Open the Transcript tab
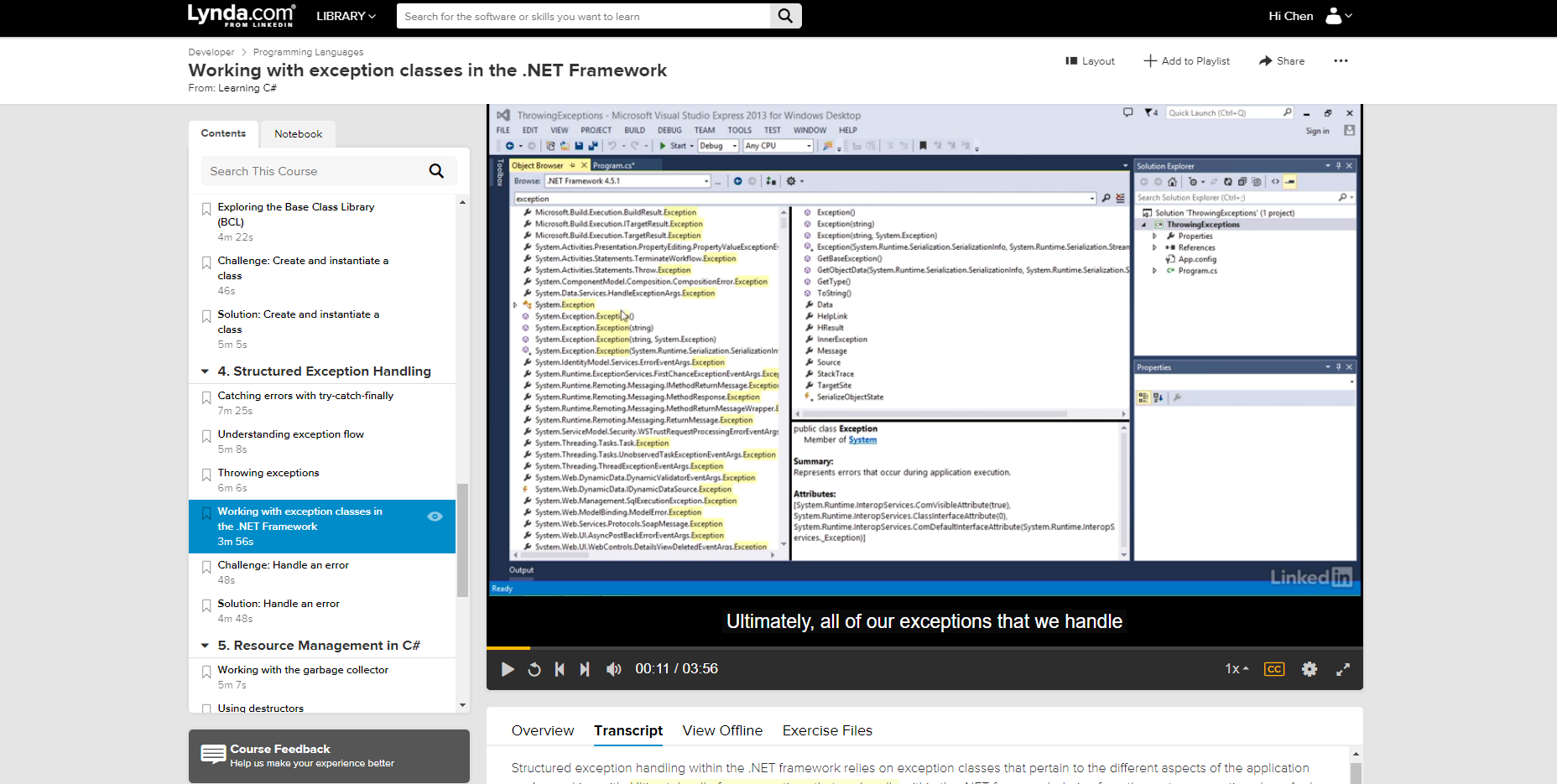This screenshot has width=1557, height=784. coord(628,730)
